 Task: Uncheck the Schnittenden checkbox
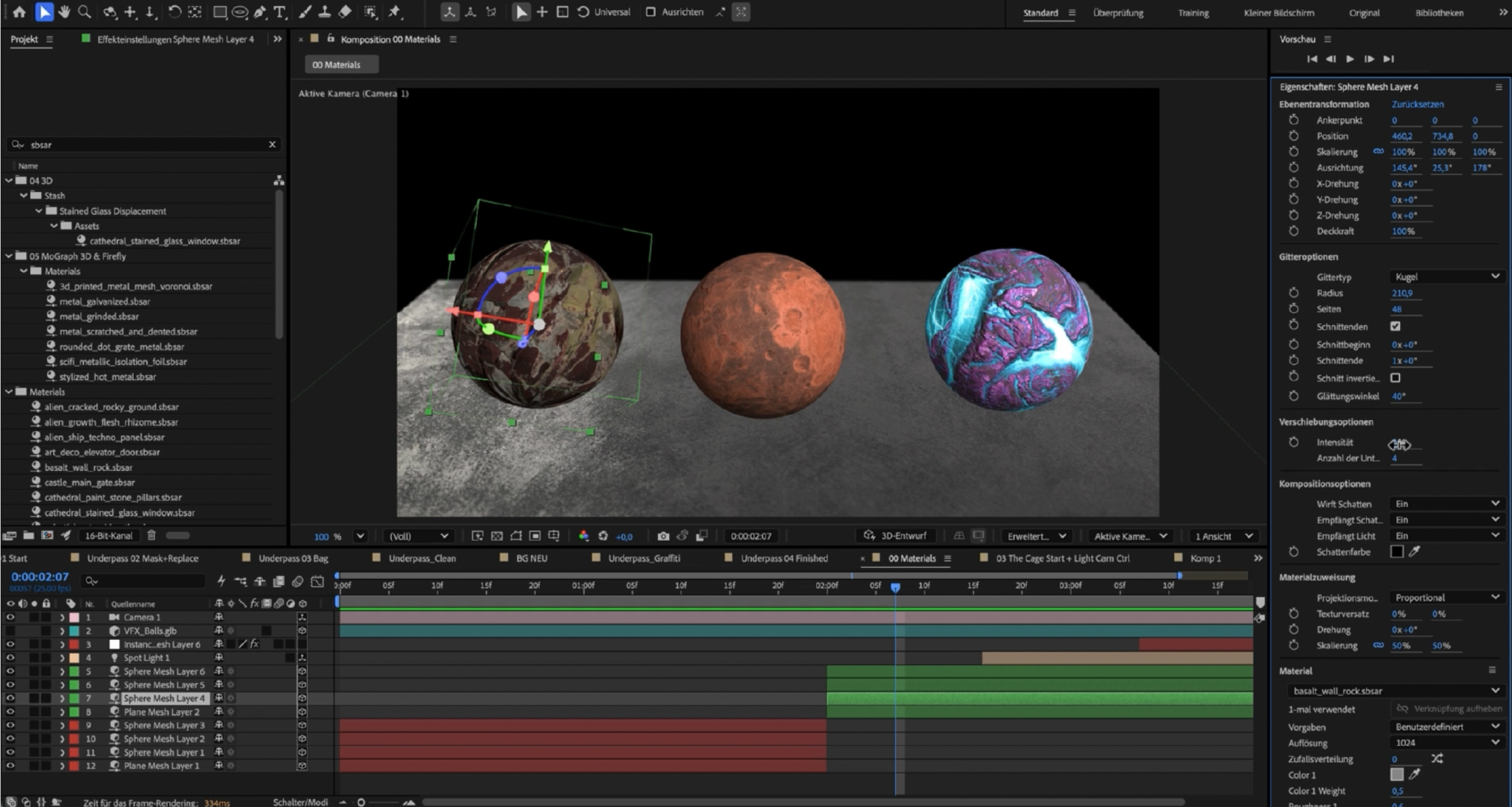point(1396,326)
